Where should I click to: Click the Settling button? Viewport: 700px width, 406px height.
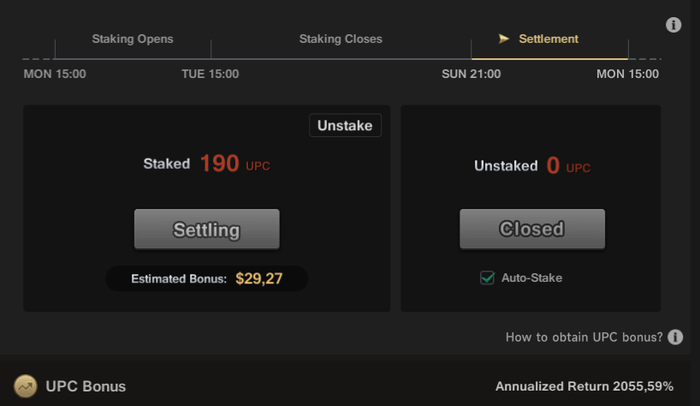pos(207,229)
